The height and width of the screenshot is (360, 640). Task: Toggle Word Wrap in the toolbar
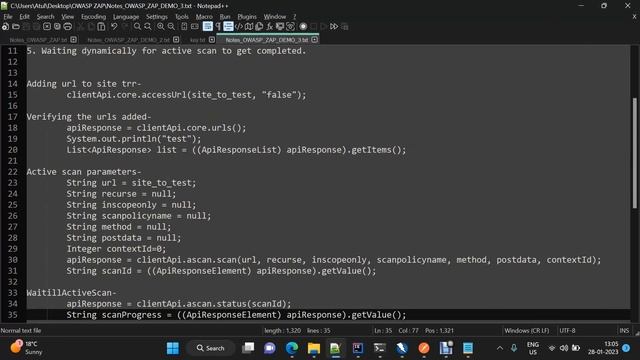(207, 27)
